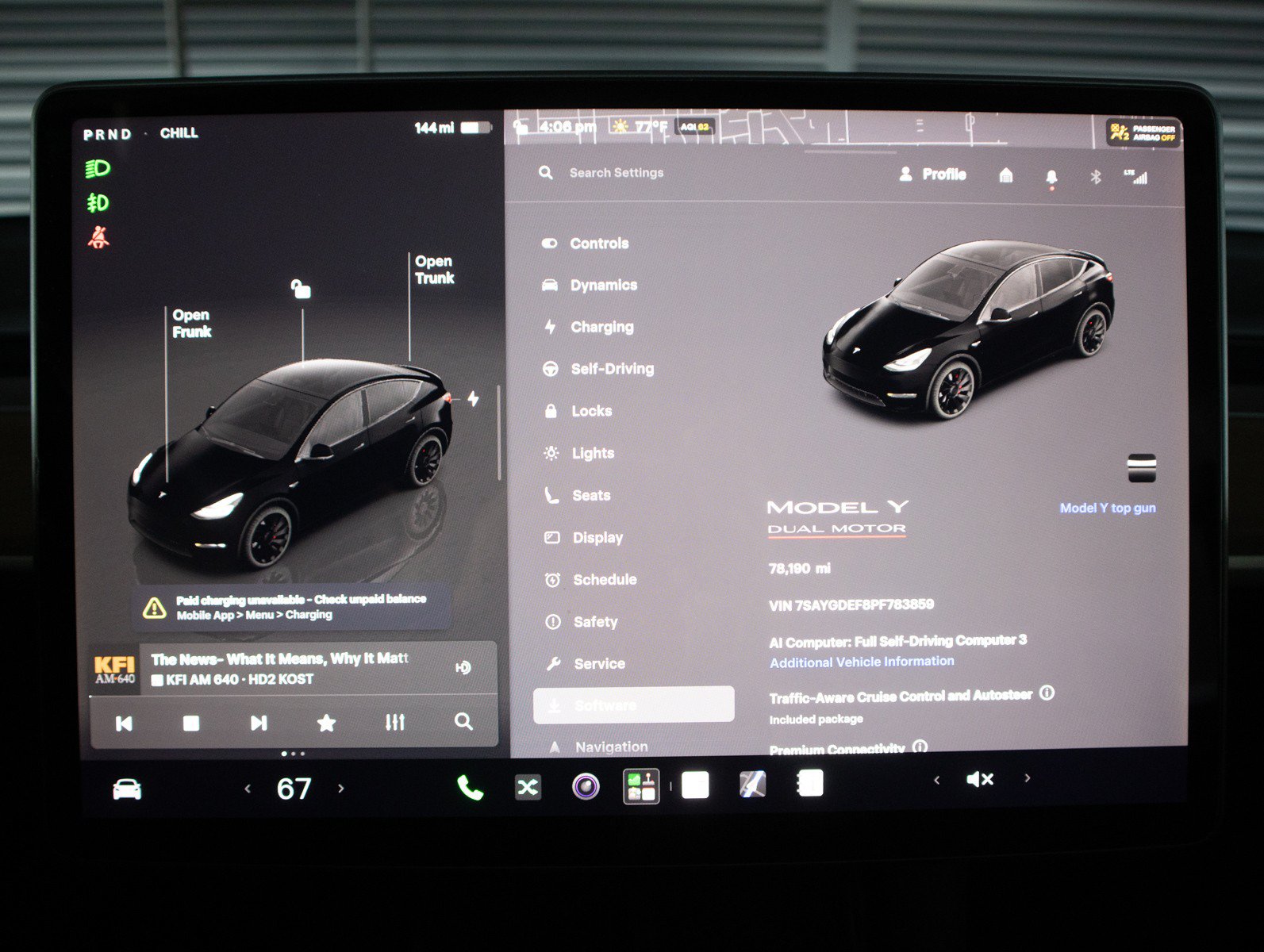Open the Service settings menu
Viewport: 1264px width, 952px height.
click(586, 664)
